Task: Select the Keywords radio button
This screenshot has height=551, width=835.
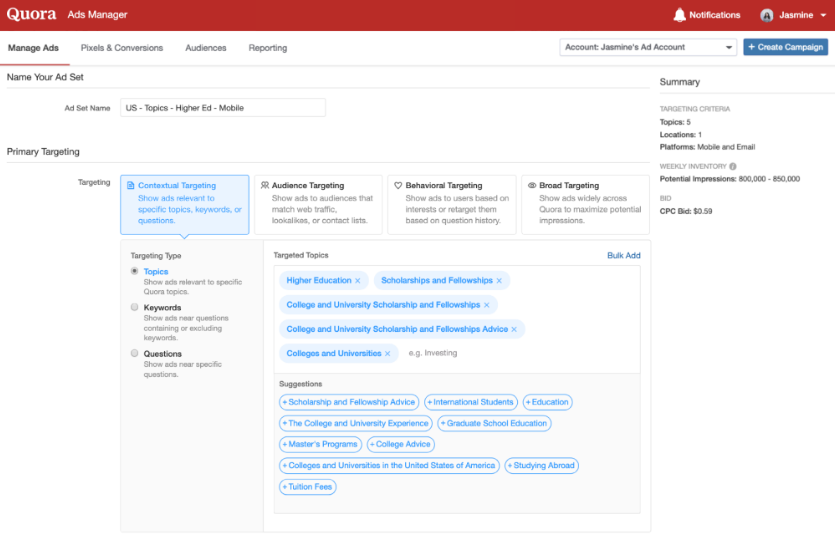Action: point(135,308)
